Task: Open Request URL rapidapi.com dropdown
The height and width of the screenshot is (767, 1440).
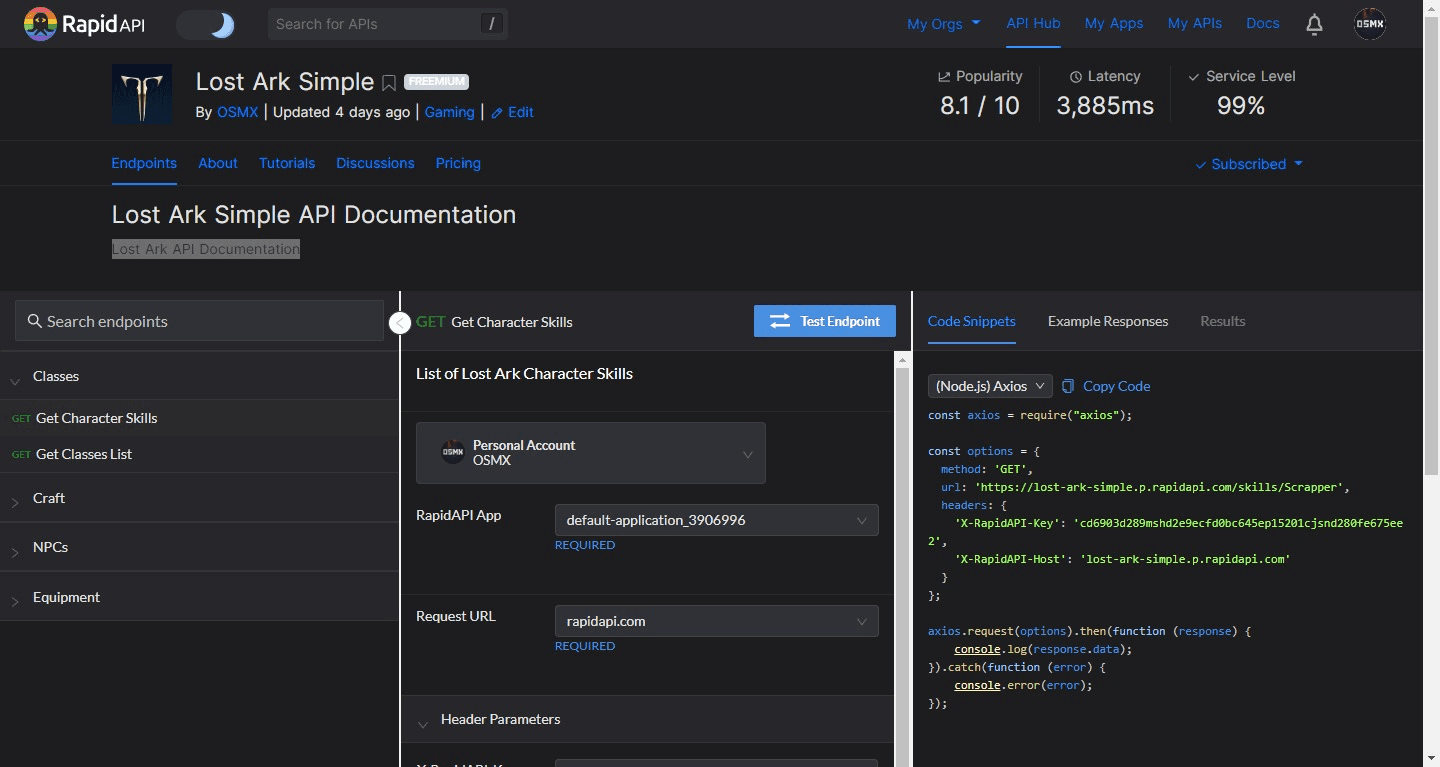Action: [717, 621]
